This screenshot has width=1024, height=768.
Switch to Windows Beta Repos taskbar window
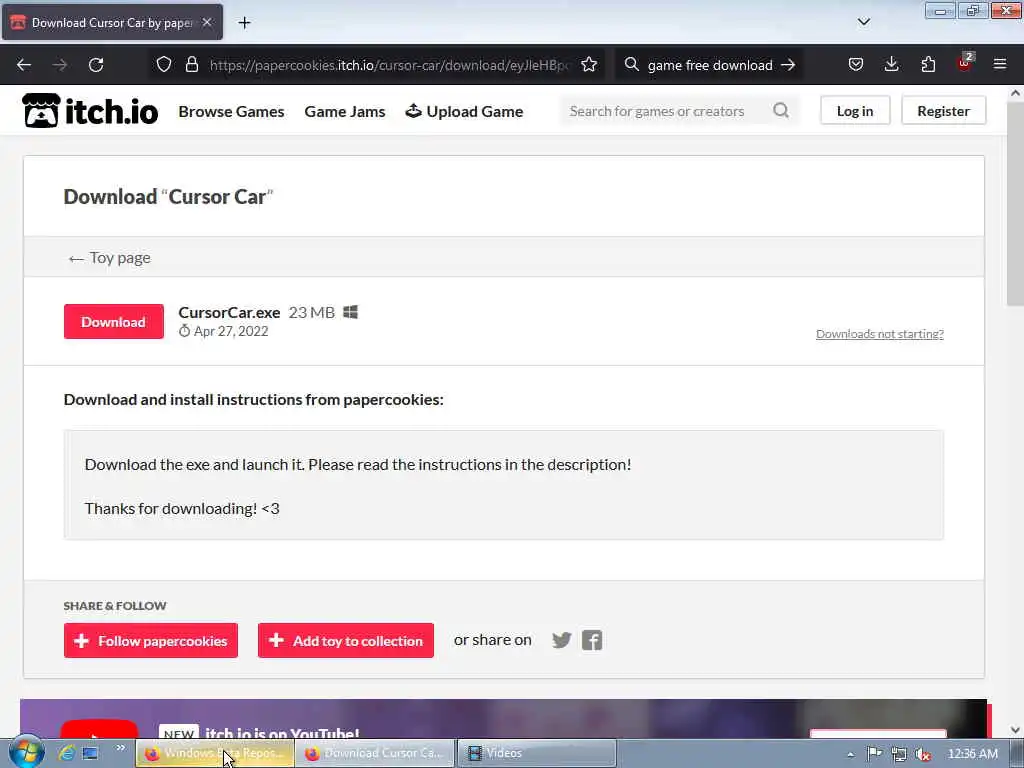tap(215, 753)
